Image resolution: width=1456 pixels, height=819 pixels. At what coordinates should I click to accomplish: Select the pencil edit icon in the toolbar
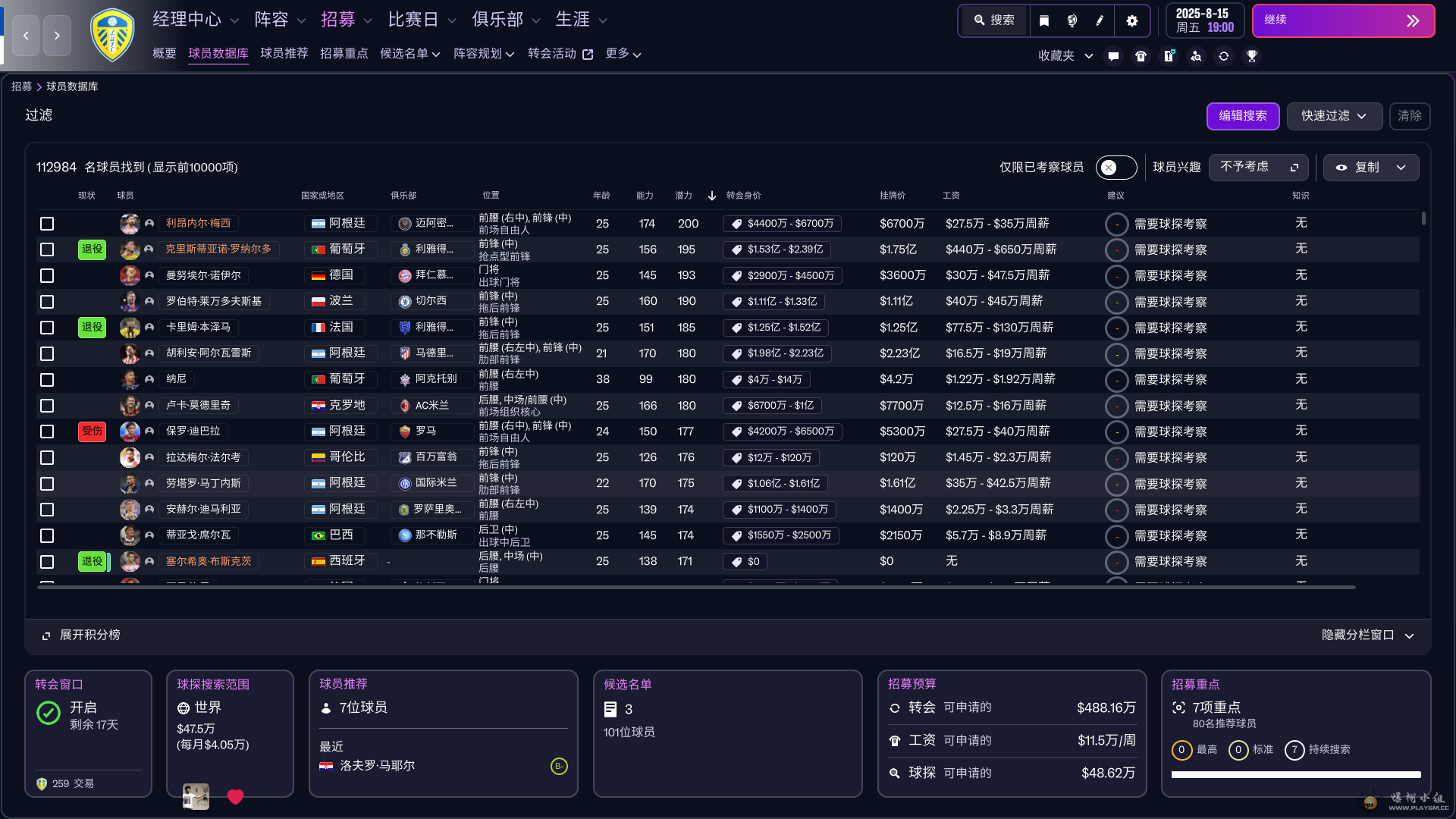point(1100,20)
